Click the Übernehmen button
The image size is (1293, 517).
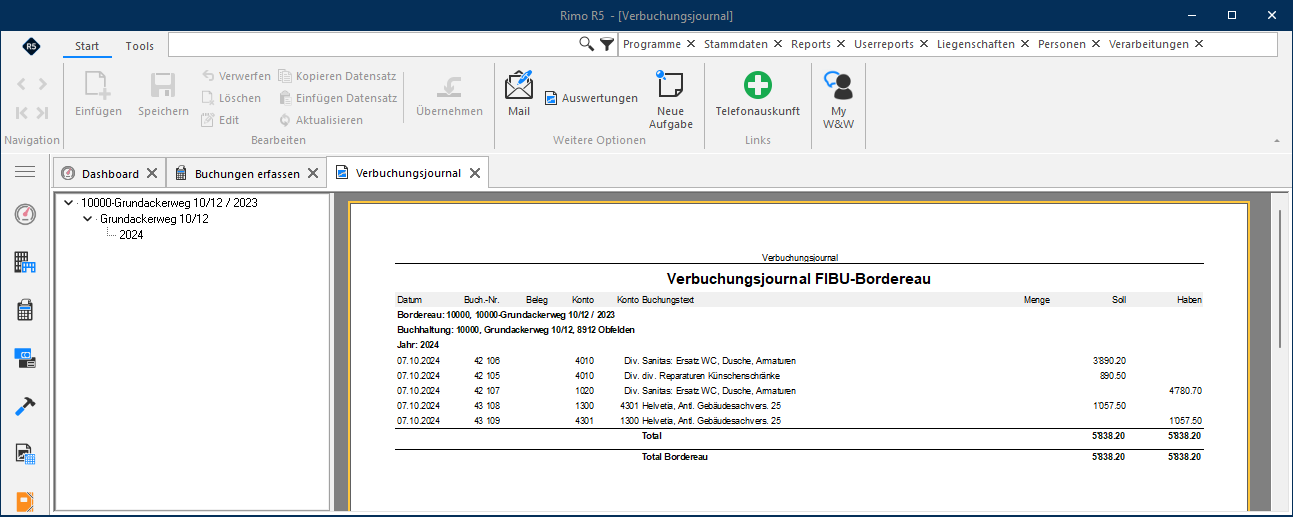[449, 95]
